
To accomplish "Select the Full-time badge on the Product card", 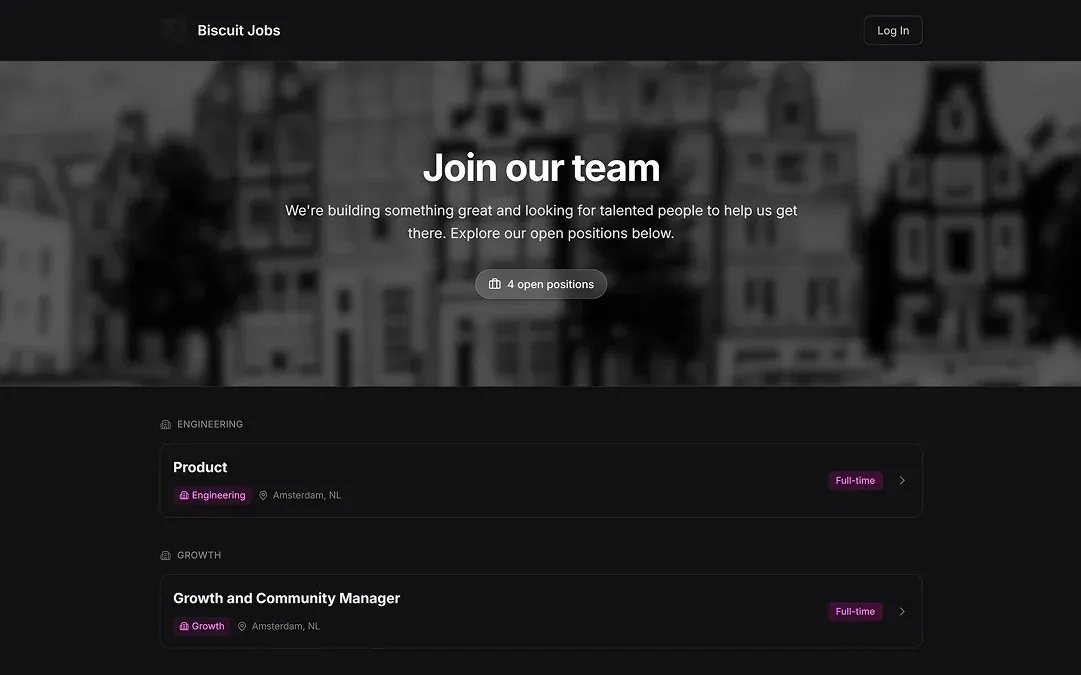I will (855, 479).
